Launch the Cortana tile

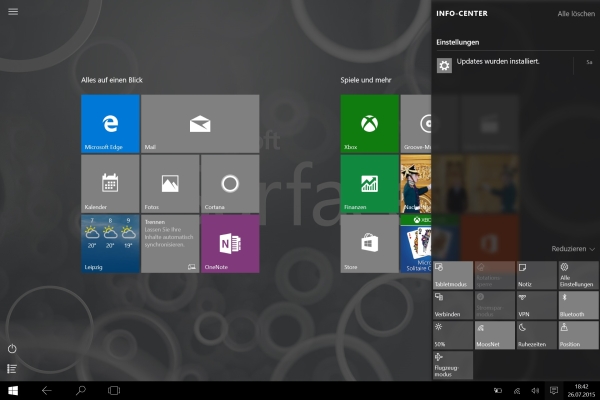pyautogui.click(x=230, y=184)
